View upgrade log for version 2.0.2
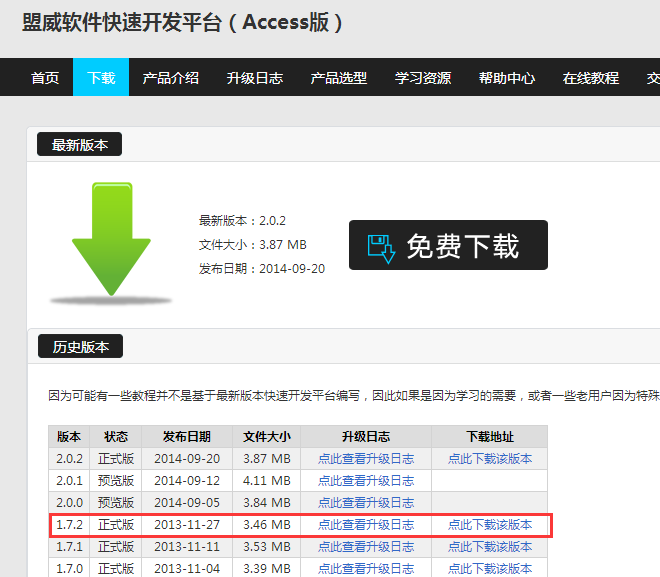This screenshot has height=577, width=660. pos(366,459)
